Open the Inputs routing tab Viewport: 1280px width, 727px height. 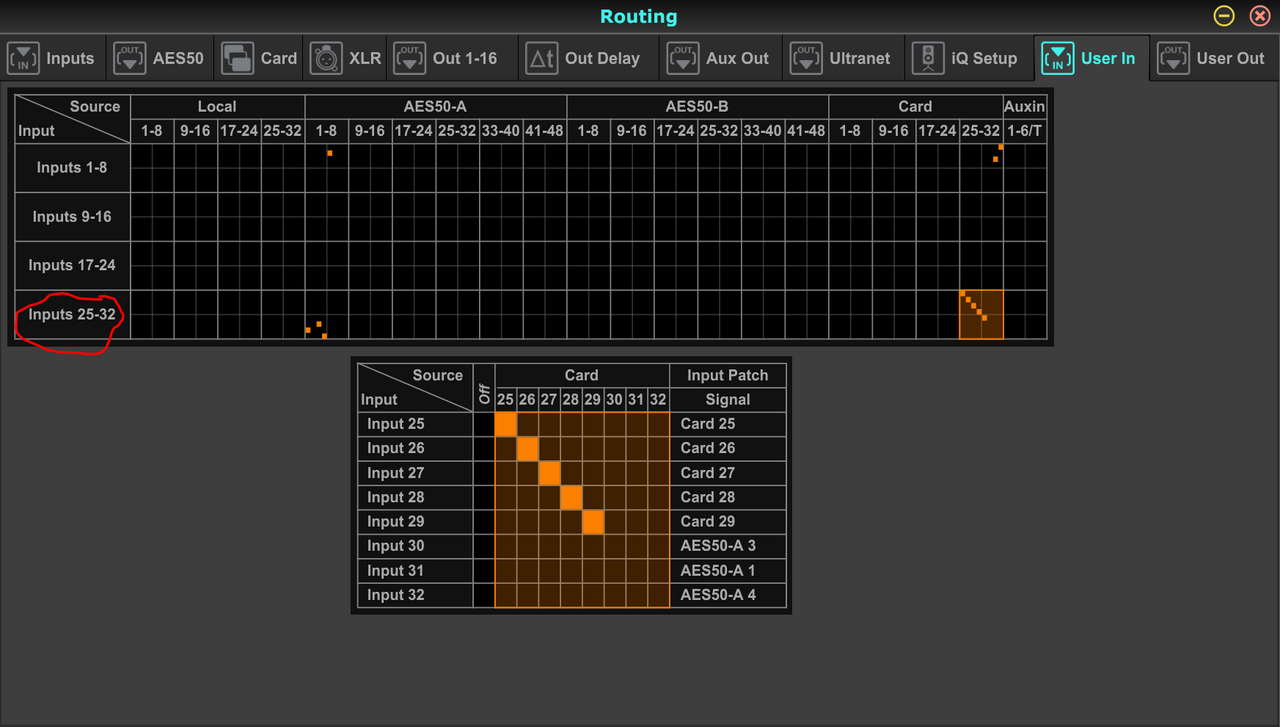click(x=52, y=58)
